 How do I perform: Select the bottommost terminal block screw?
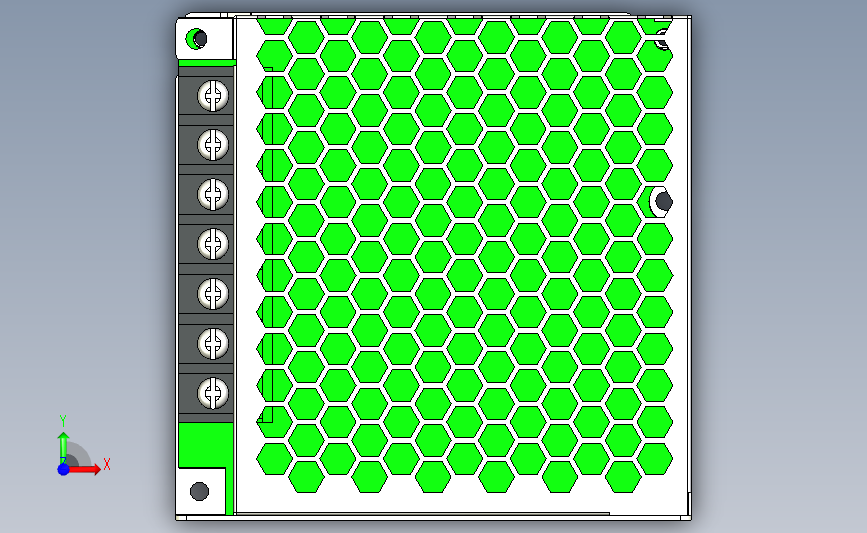click(213, 393)
